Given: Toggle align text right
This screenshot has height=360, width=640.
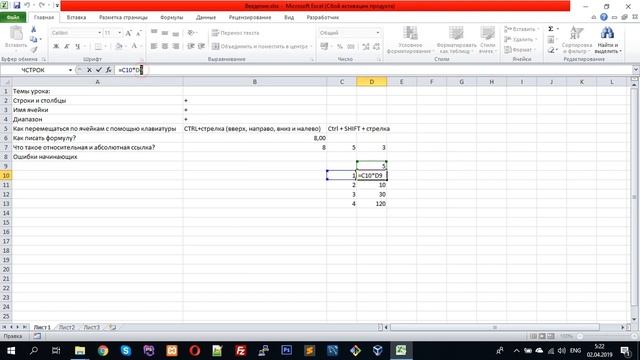Looking at the screenshot, I should click(176, 46).
